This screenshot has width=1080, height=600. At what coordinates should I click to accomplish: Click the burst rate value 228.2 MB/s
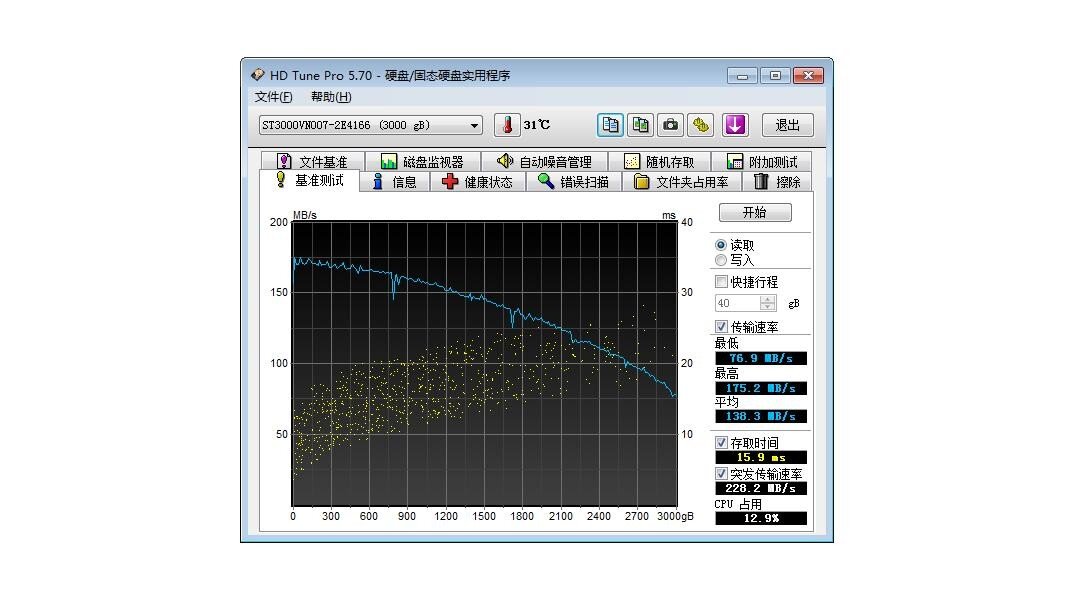pos(760,488)
